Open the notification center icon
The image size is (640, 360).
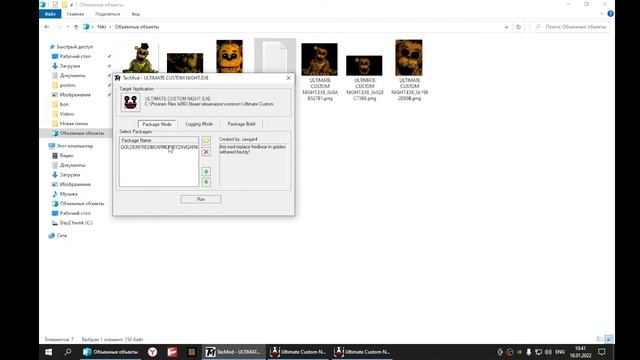602,352
